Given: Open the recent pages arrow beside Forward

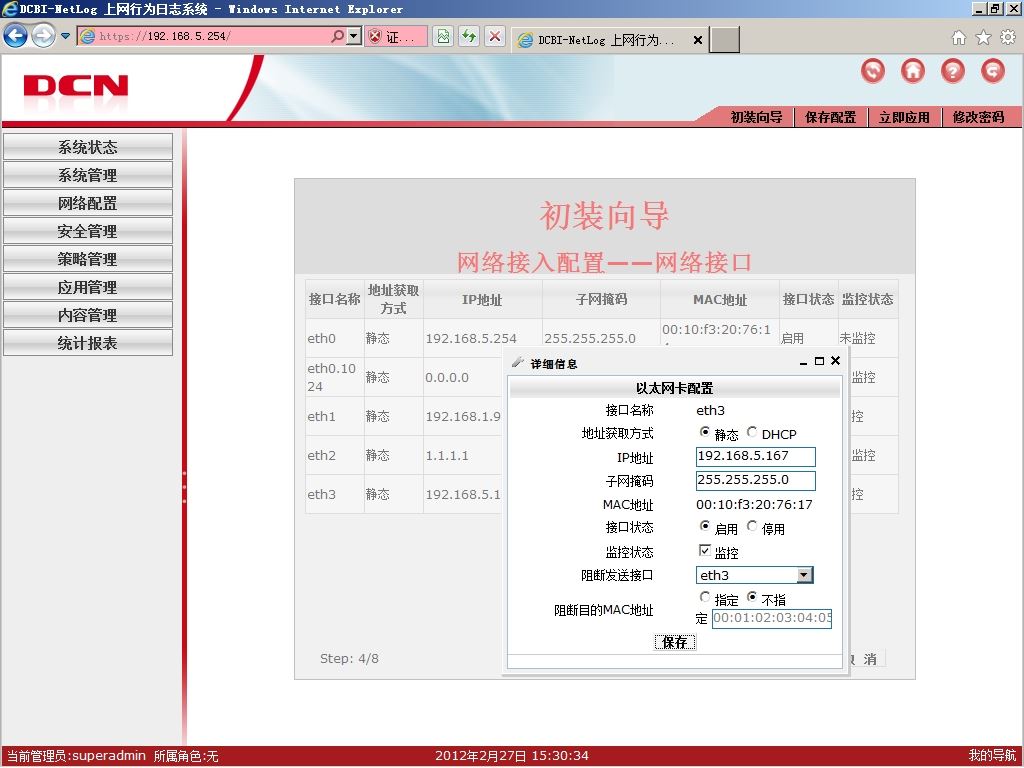Looking at the screenshot, I should click(65, 36).
